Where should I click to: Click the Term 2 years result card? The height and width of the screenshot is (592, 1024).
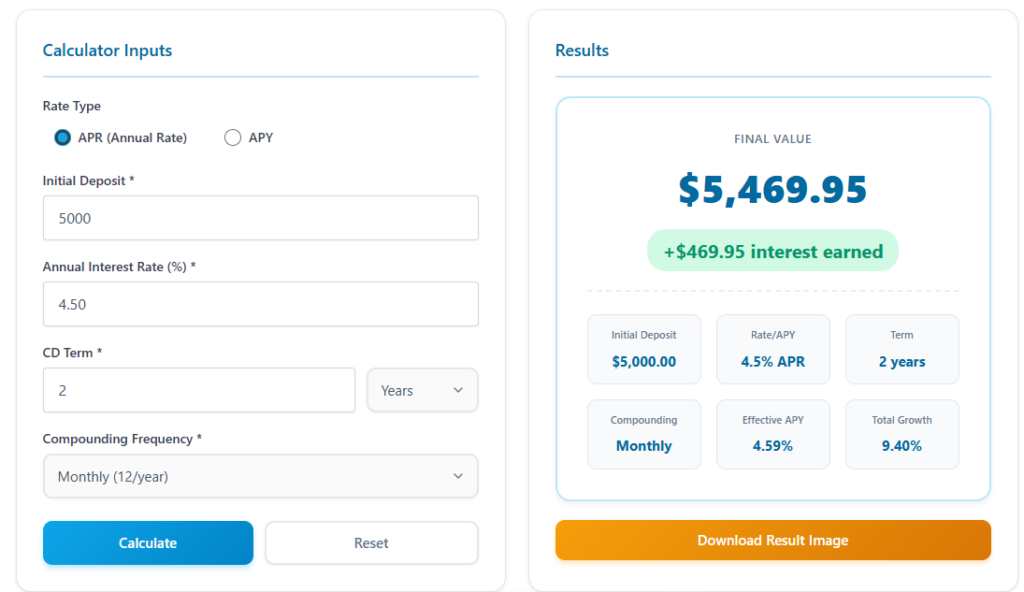click(x=902, y=349)
